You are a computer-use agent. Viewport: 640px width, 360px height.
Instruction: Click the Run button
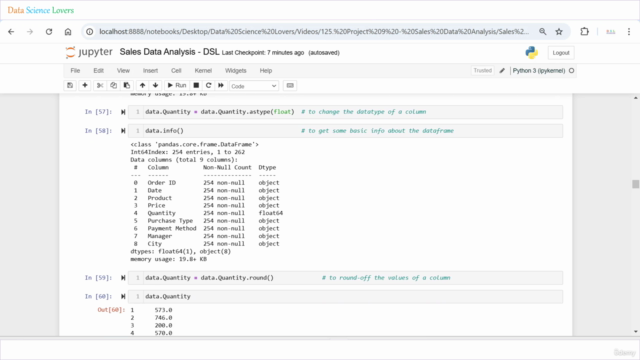pyautogui.click(x=177, y=85)
